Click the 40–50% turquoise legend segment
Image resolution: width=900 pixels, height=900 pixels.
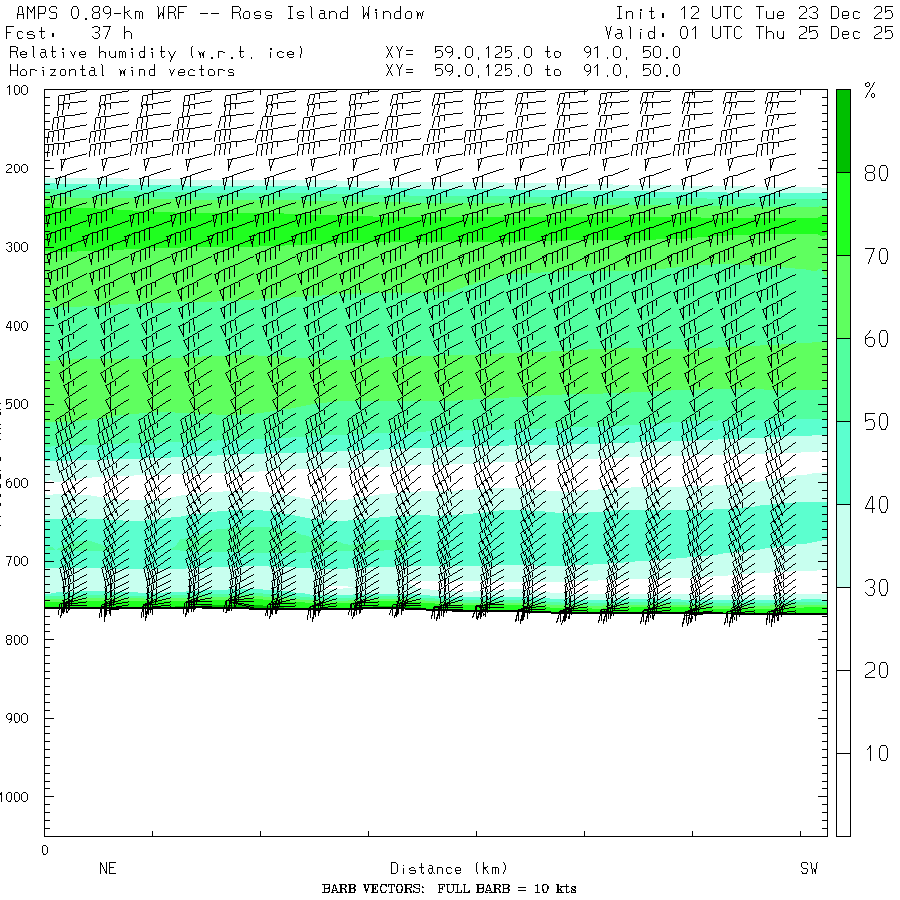click(x=843, y=462)
